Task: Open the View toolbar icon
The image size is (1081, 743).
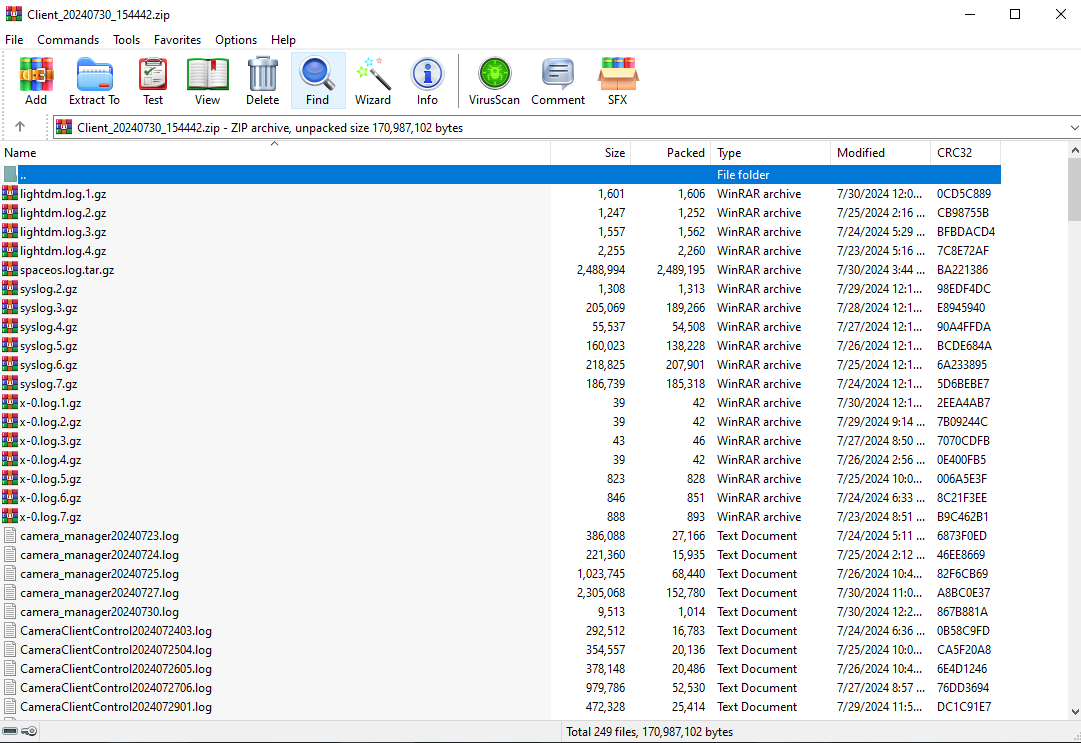Action: (208, 81)
